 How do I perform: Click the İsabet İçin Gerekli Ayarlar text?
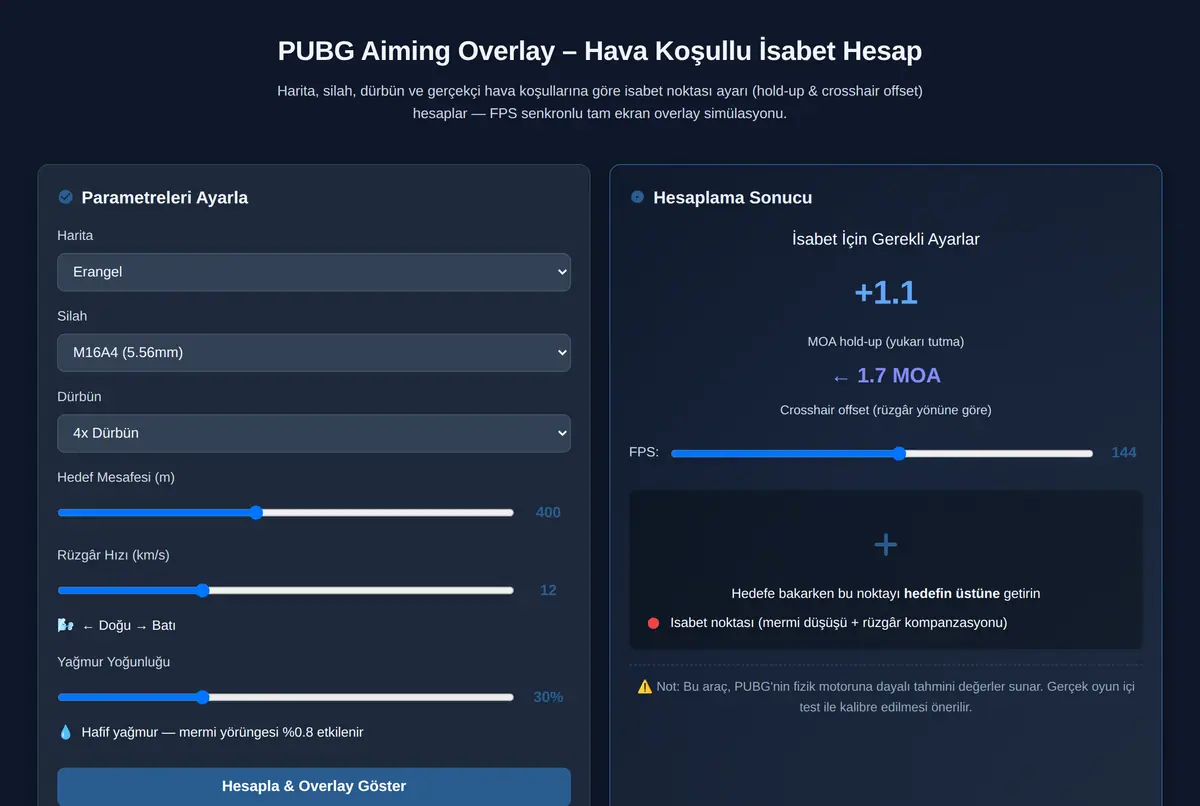886,239
